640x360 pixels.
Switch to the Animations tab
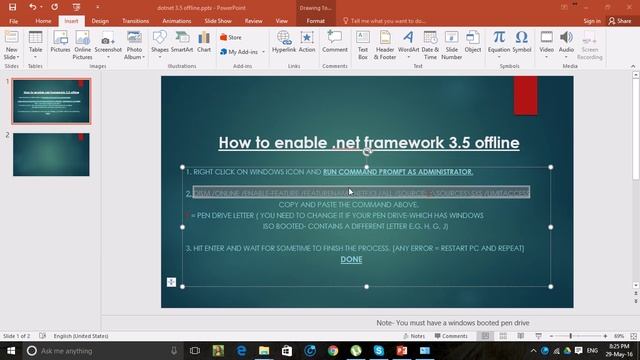coord(177,21)
